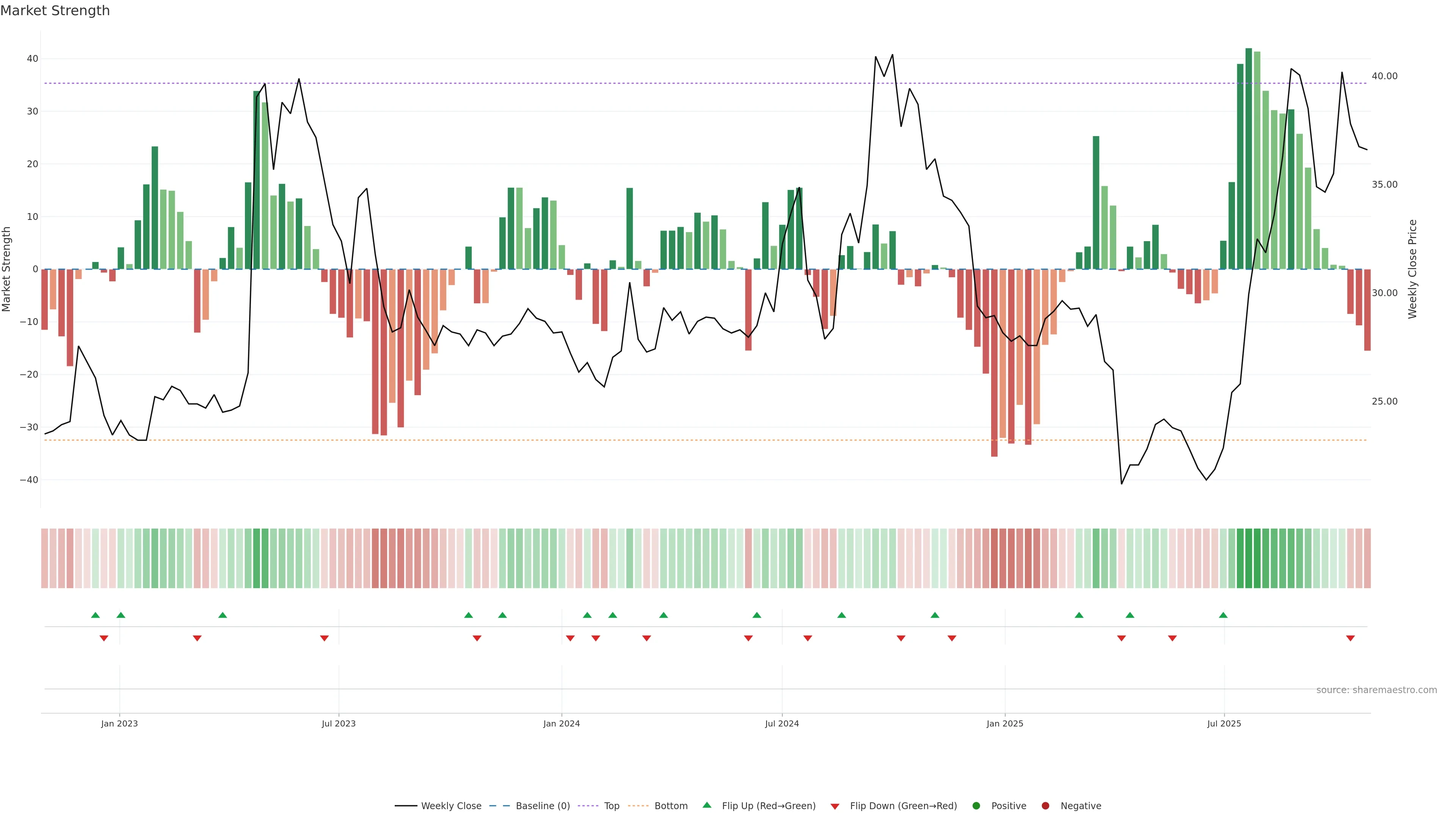Click the last red flip-down marker on right
Viewport: 1456px width, 819px height.
(x=1350, y=638)
